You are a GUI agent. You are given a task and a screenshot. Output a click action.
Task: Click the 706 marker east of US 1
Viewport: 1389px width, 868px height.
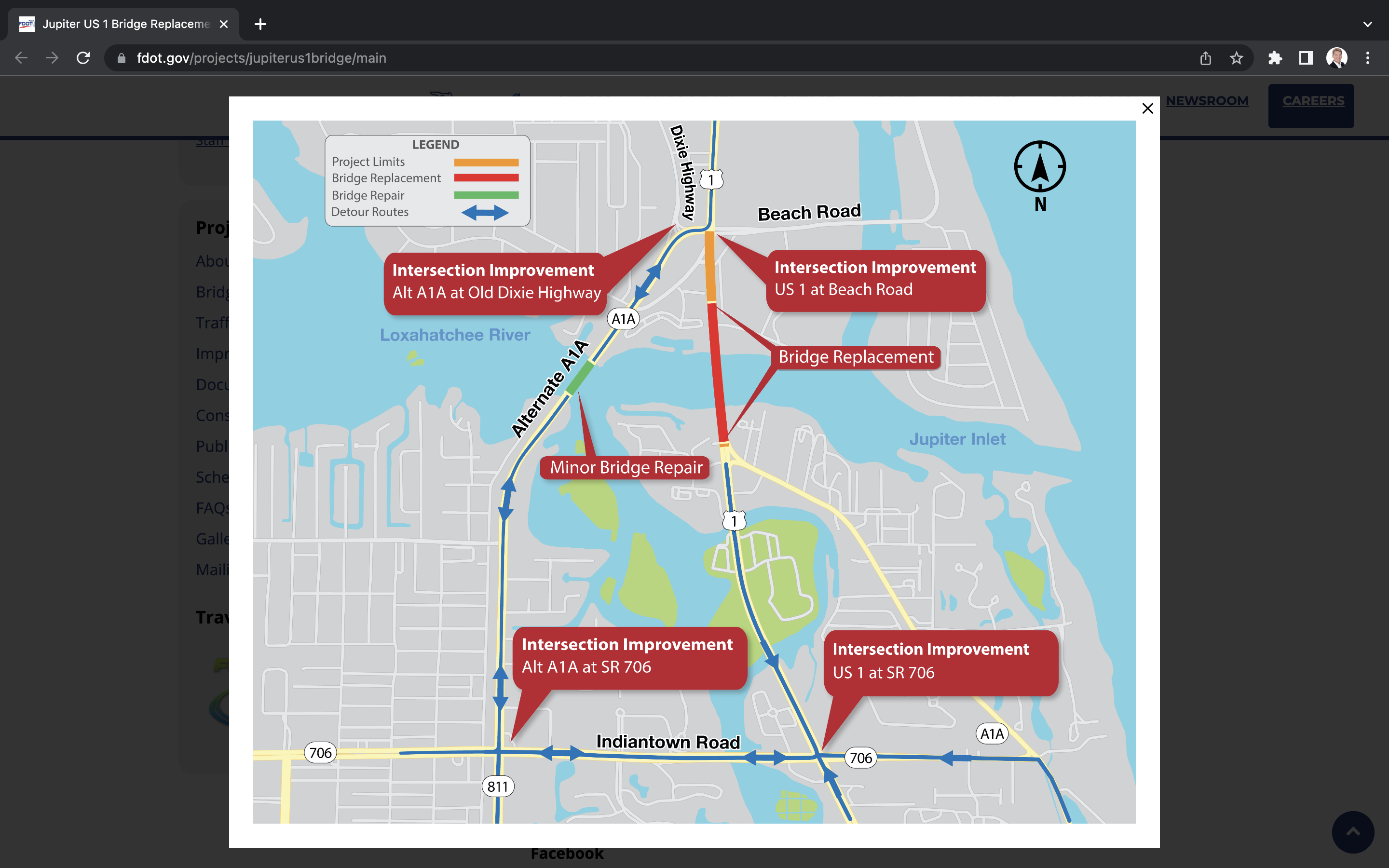click(860, 758)
